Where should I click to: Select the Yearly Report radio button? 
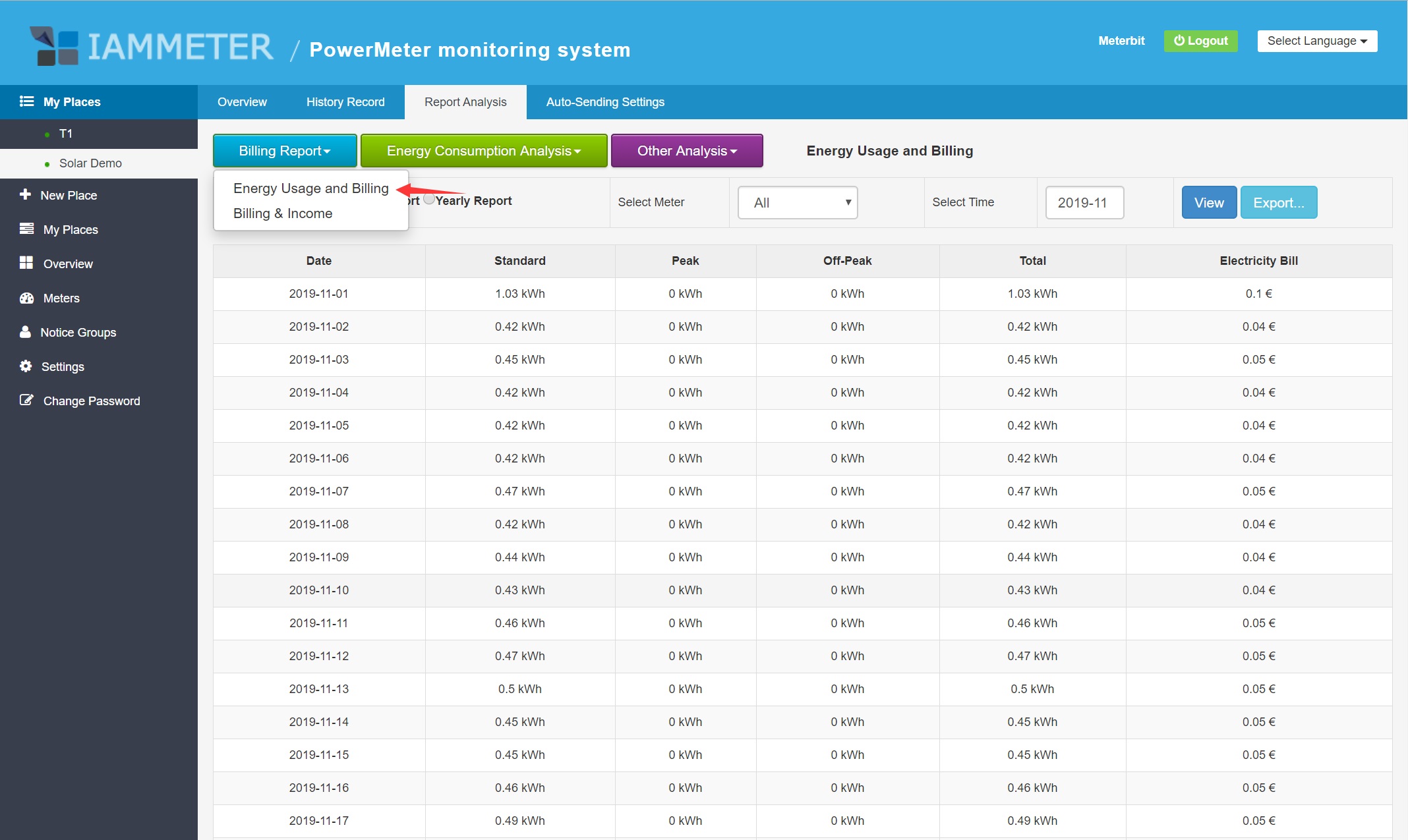tap(429, 199)
